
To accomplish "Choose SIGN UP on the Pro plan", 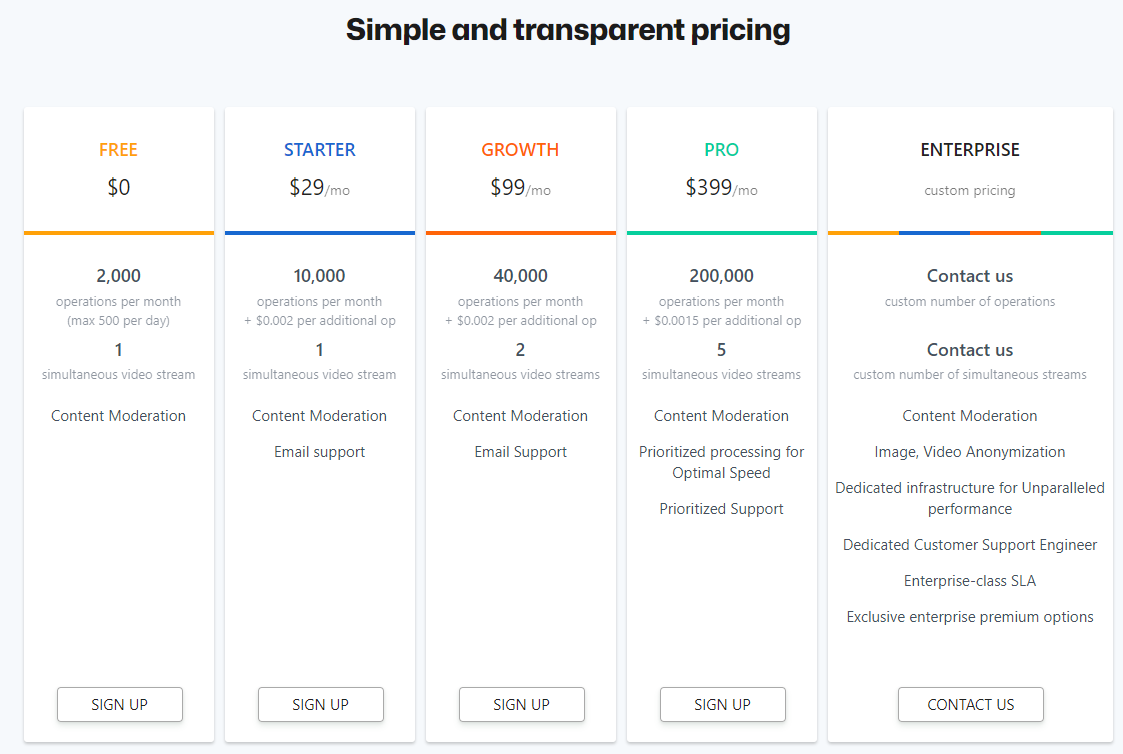I will [722, 704].
